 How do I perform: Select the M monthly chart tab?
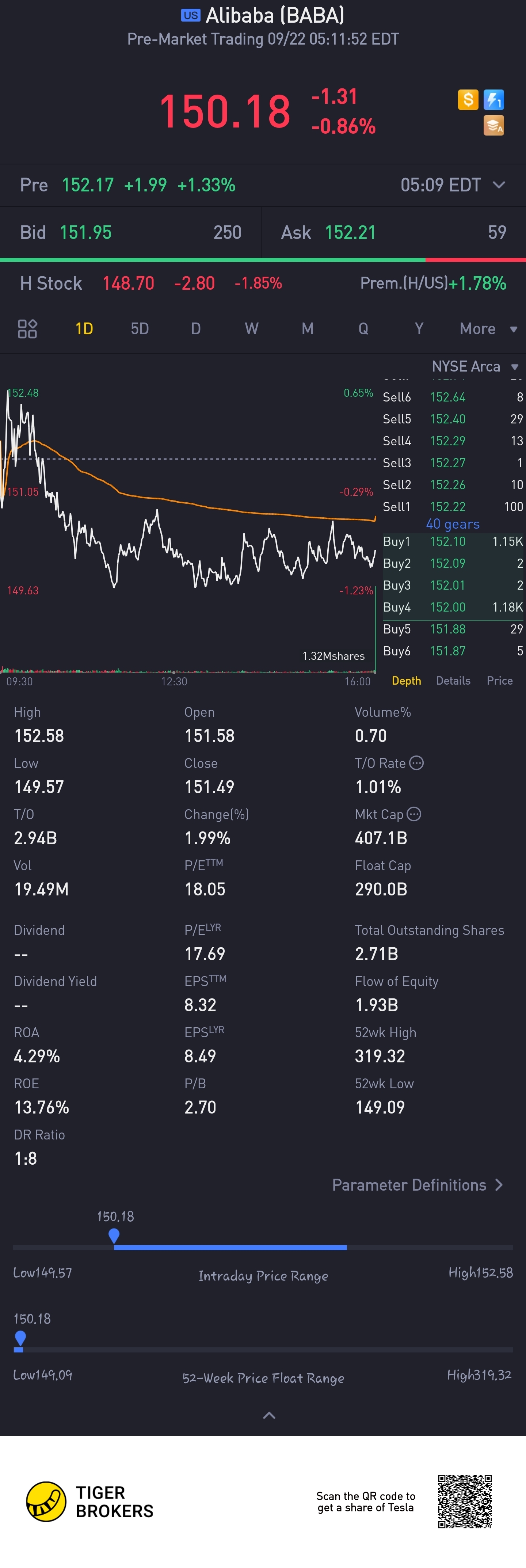click(x=308, y=329)
